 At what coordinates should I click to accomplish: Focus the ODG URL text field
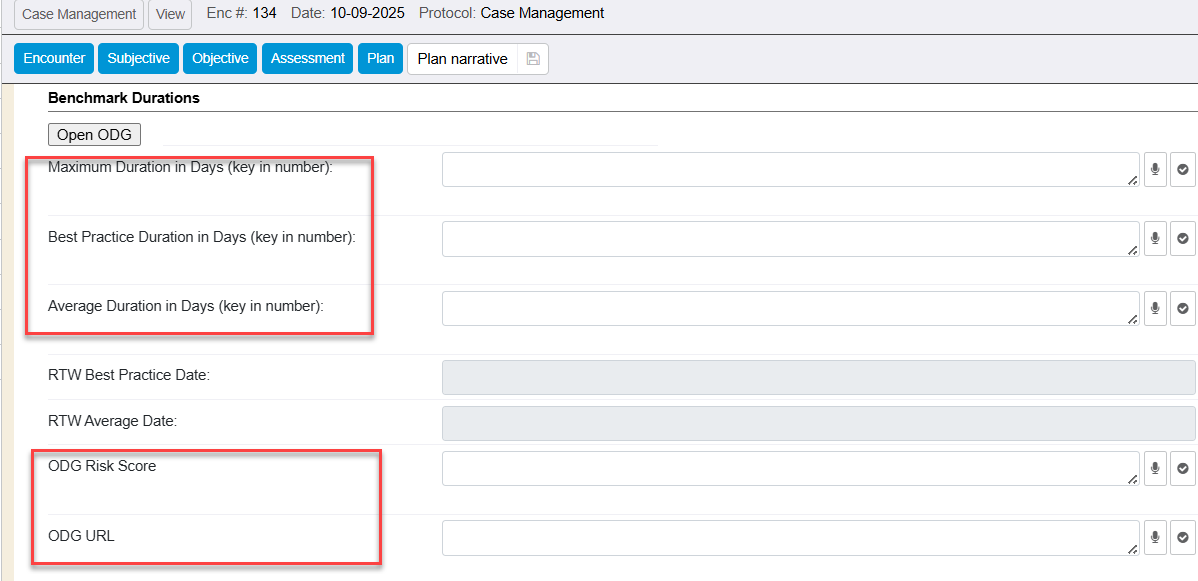790,538
